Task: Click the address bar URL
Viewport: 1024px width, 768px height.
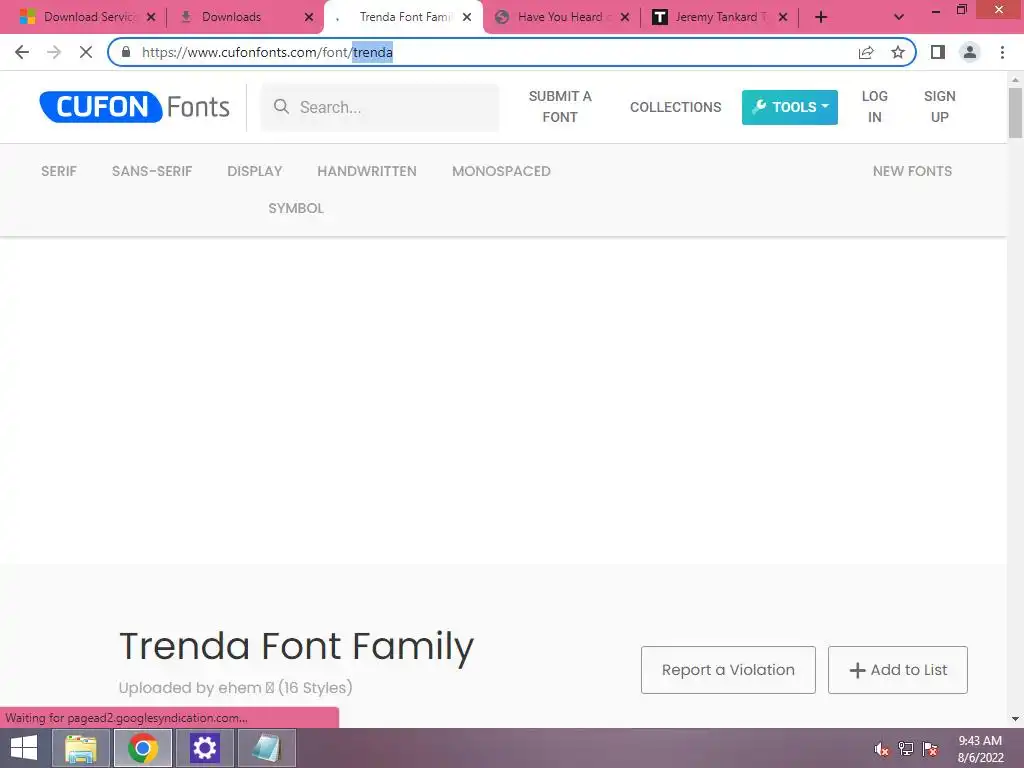Action: [267, 52]
